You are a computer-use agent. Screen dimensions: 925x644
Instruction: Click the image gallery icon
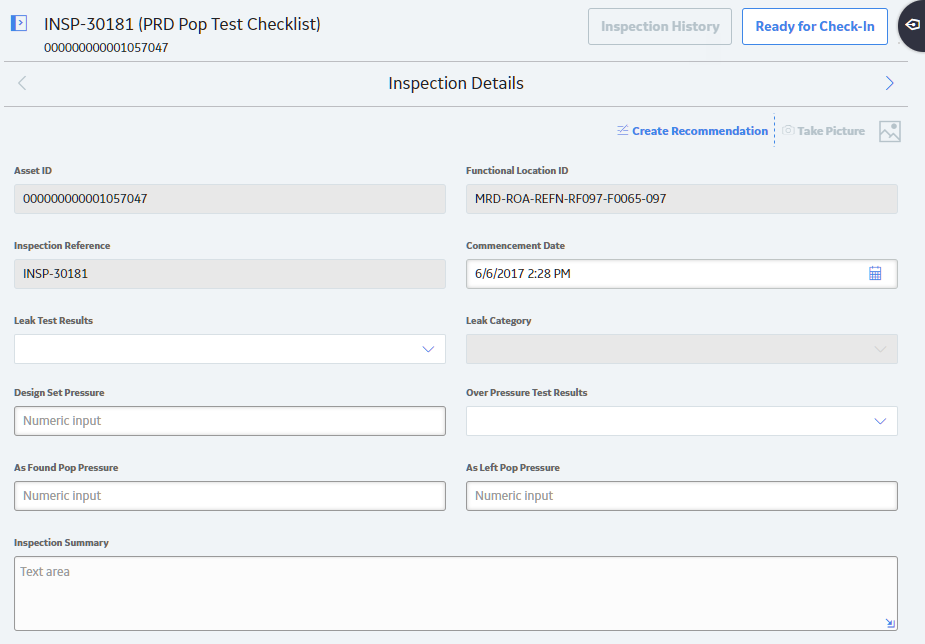coord(890,131)
